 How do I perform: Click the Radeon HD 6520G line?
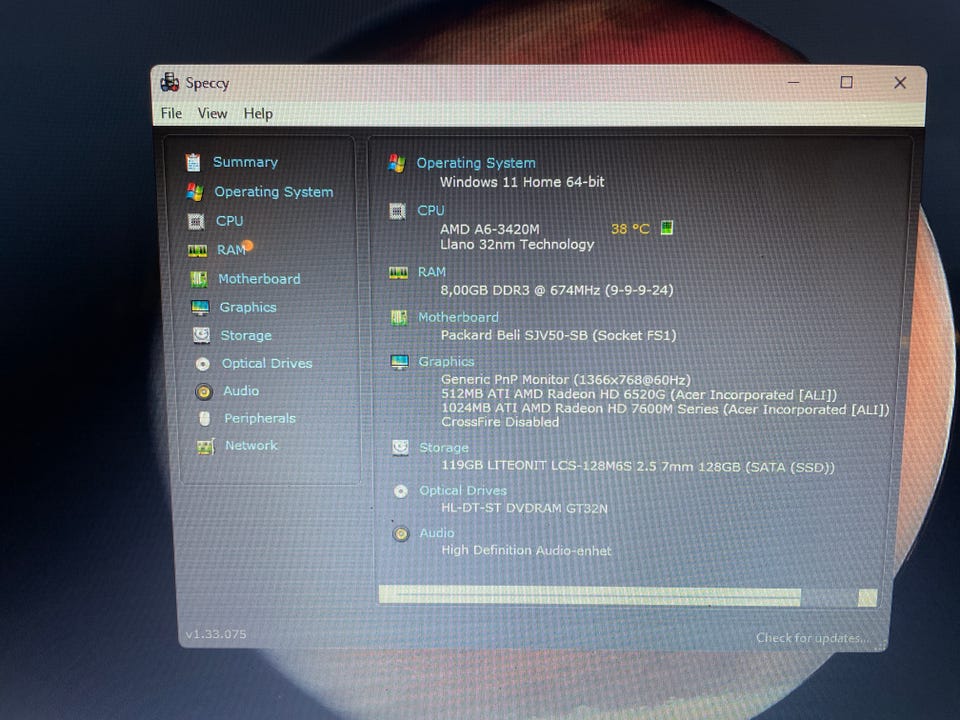tap(639, 394)
